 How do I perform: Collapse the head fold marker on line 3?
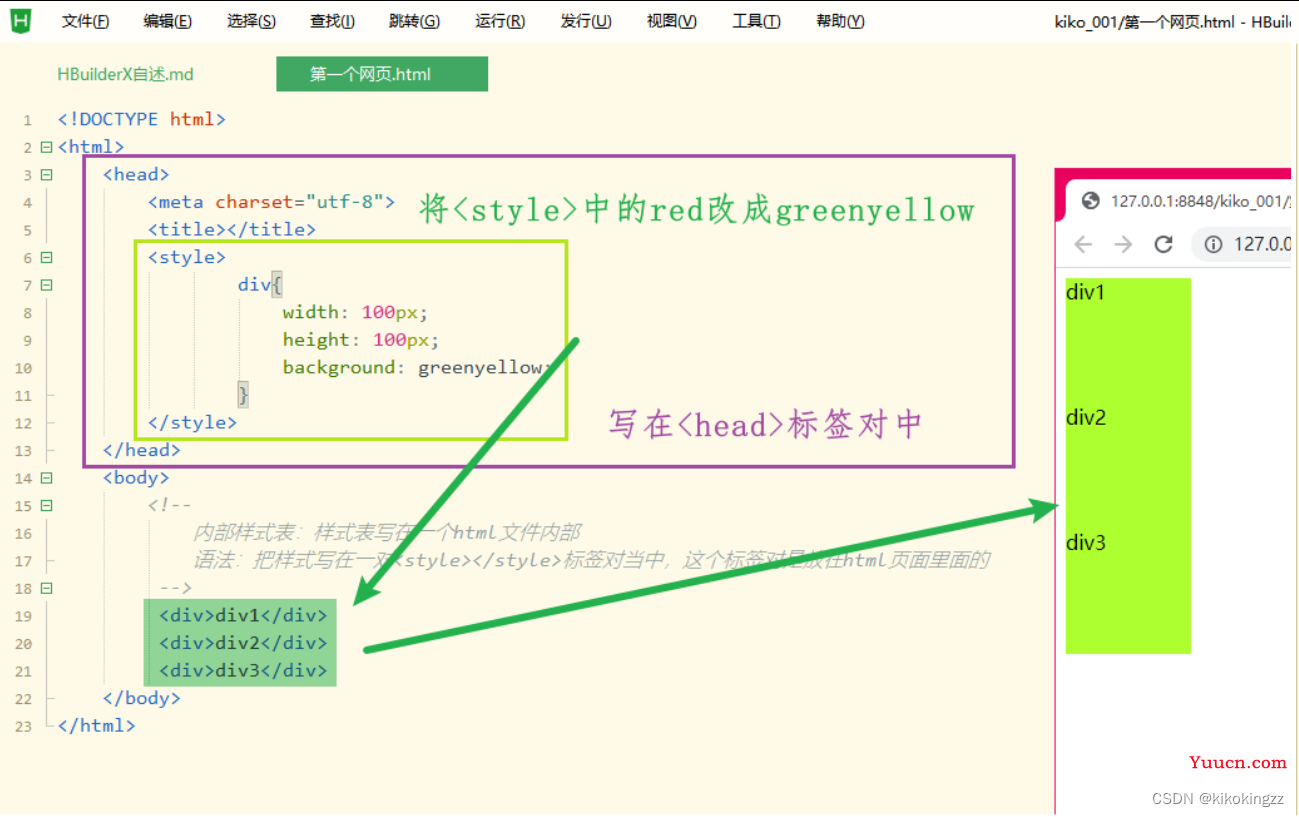(46, 175)
